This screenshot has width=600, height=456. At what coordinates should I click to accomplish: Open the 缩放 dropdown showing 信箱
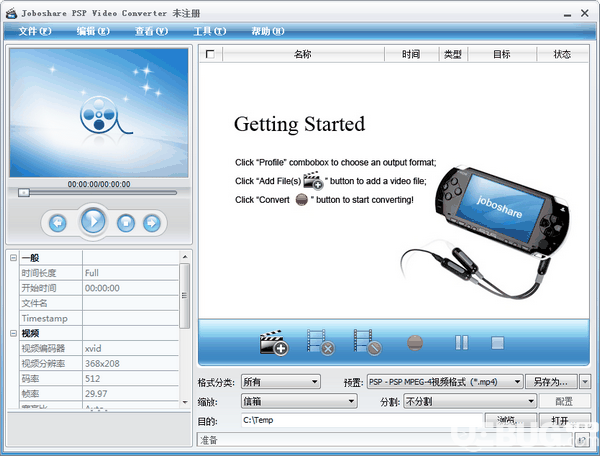(299, 401)
